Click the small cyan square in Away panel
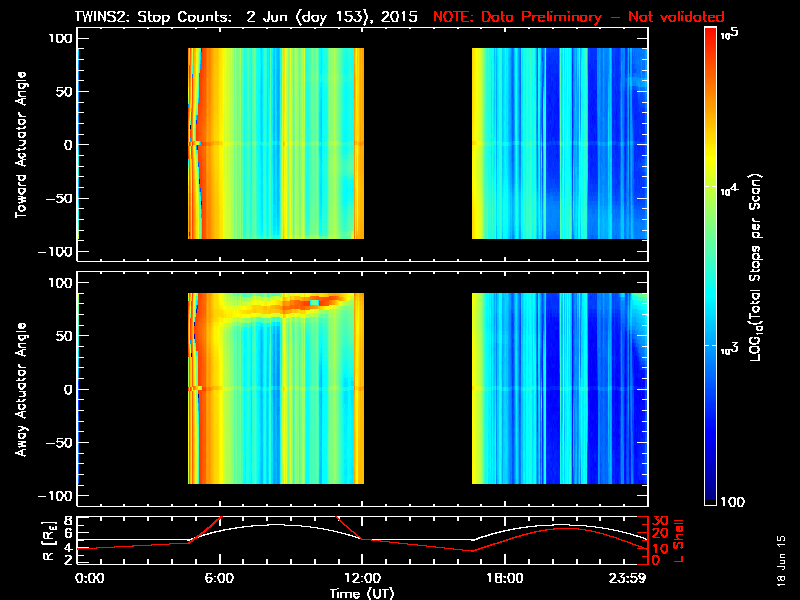The height and width of the screenshot is (600, 800). pyautogui.click(x=315, y=302)
